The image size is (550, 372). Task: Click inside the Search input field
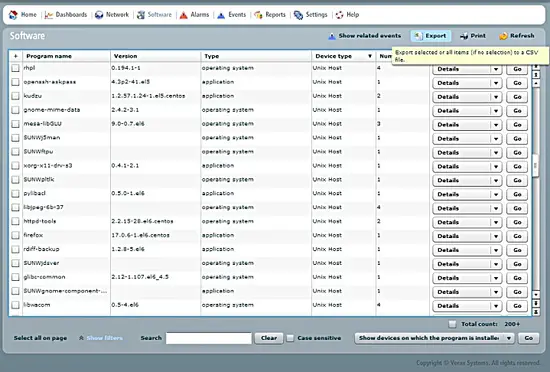pyautogui.click(x=209, y=338)
